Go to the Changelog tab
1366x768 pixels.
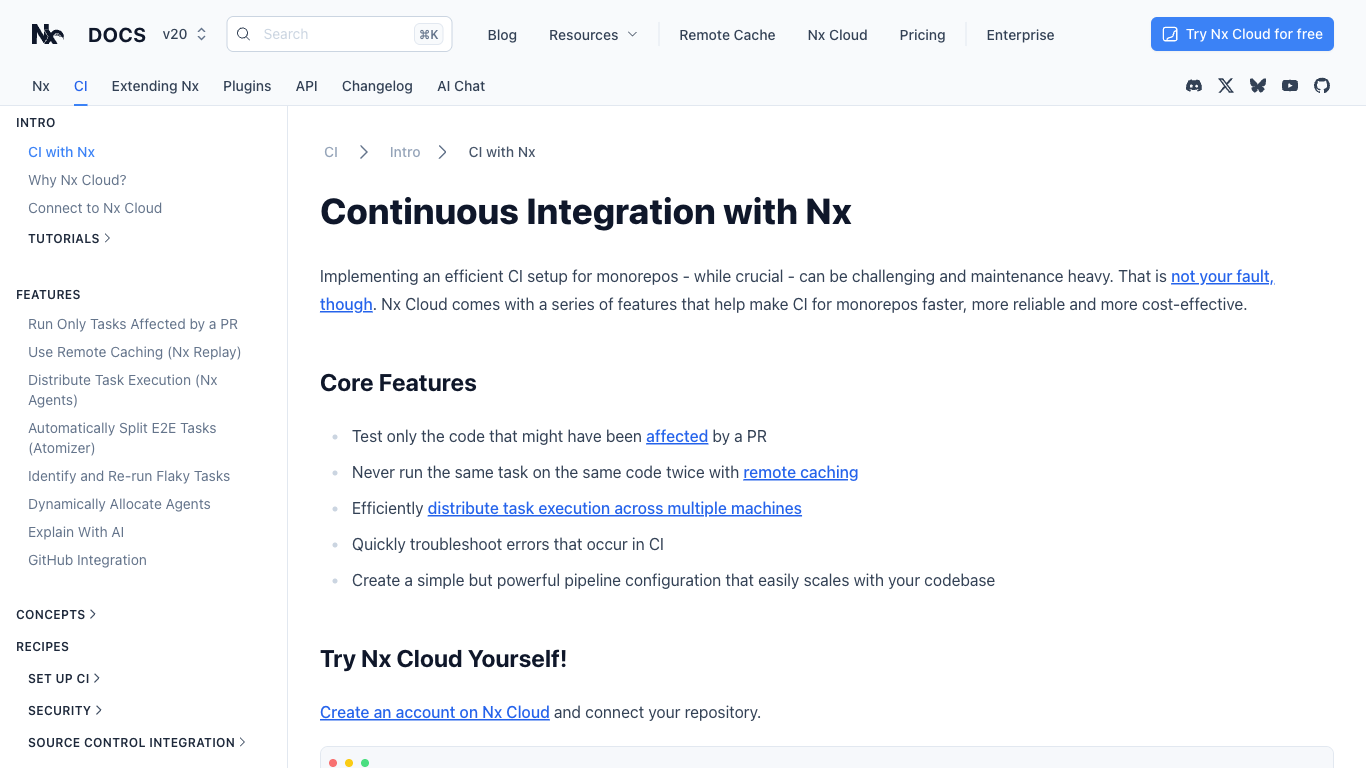pos(377,86)
